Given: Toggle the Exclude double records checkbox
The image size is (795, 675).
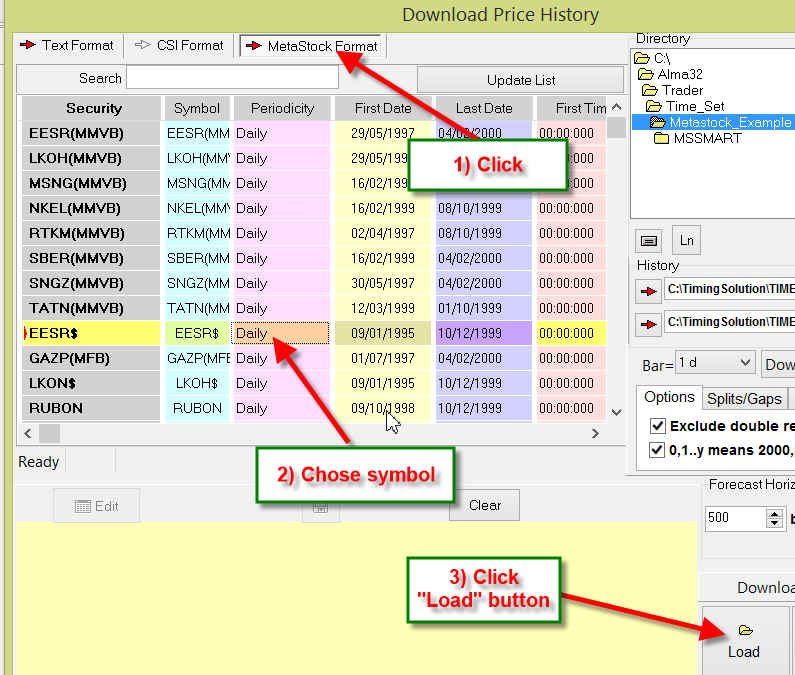Looking at the screenshot, I should (x=657, y=426).
